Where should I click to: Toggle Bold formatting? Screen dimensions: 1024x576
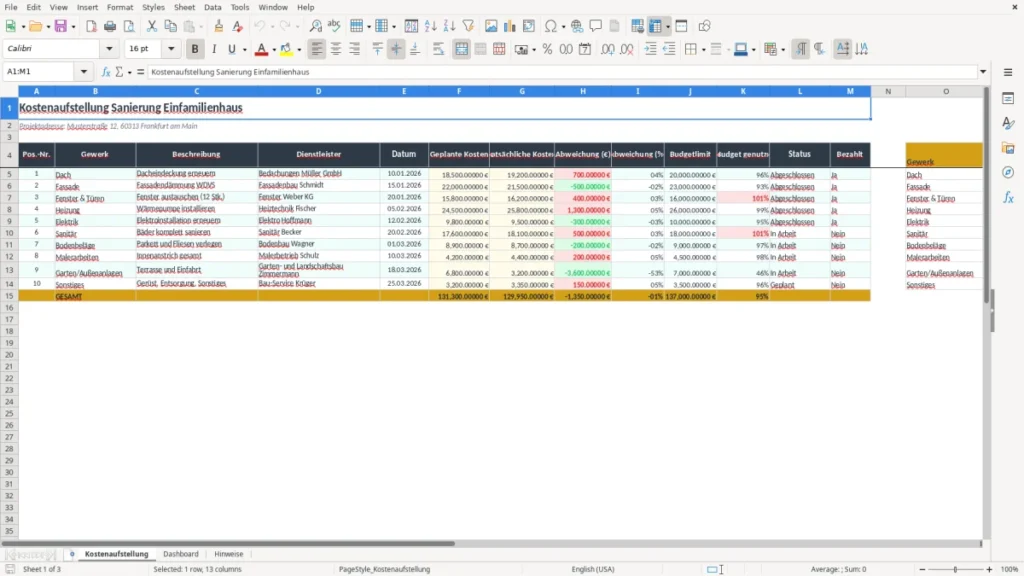[195, 49]
